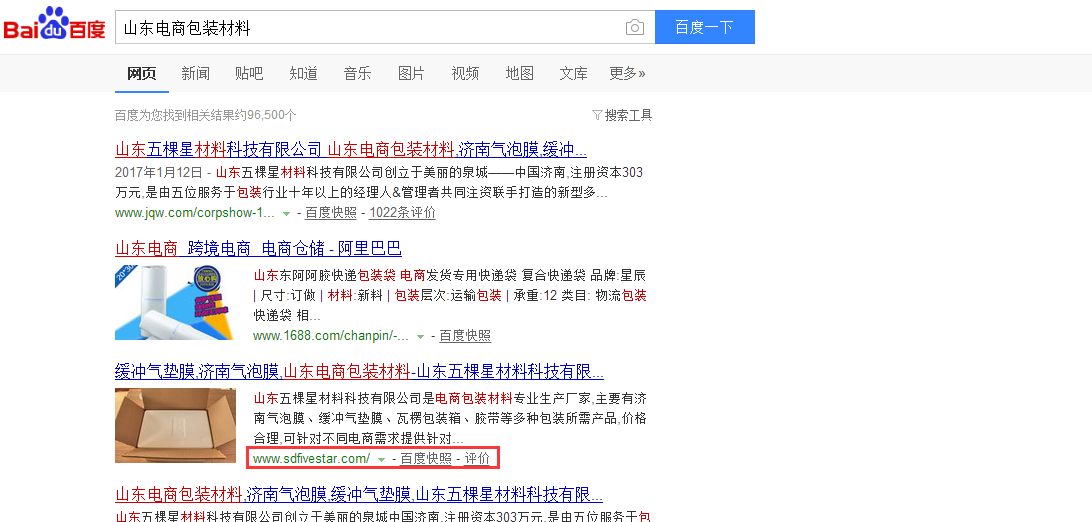Image resolution: width=1092 pixels, height=522 pixels.
Task: Switch to the 贴吧 tab
Action: tap(249, 73)
